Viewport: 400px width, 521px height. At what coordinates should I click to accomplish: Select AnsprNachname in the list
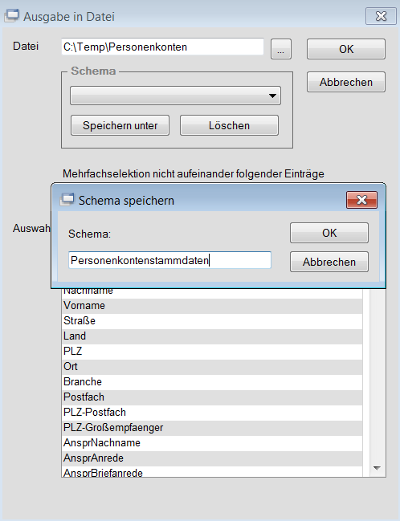click(212, 443)
